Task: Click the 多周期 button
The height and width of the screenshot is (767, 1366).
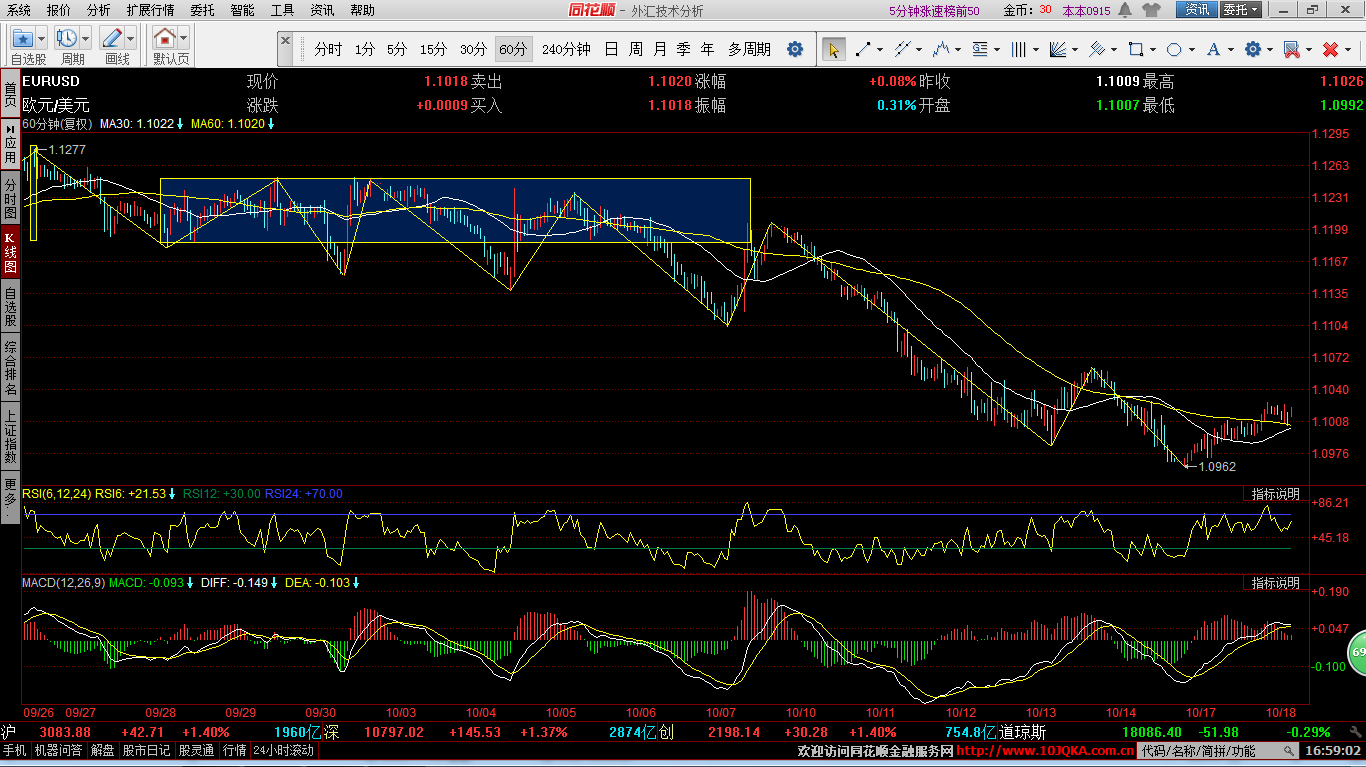Action: [x=749, y=49]
